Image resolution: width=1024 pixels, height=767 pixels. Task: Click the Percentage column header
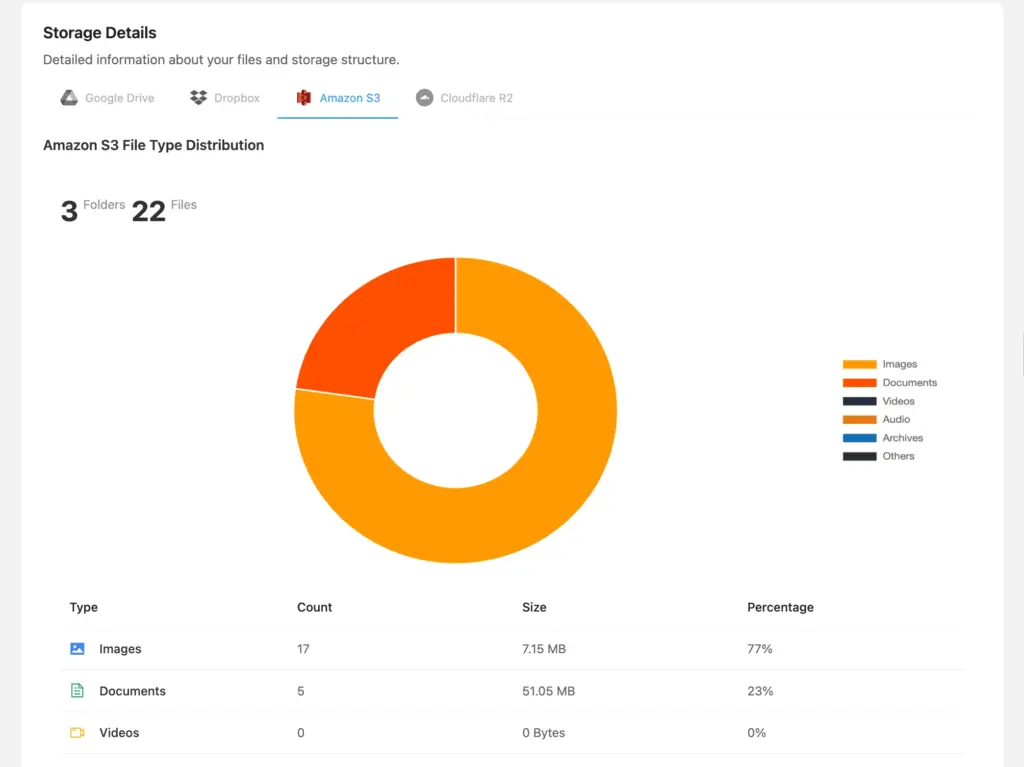tap(780, 607)
